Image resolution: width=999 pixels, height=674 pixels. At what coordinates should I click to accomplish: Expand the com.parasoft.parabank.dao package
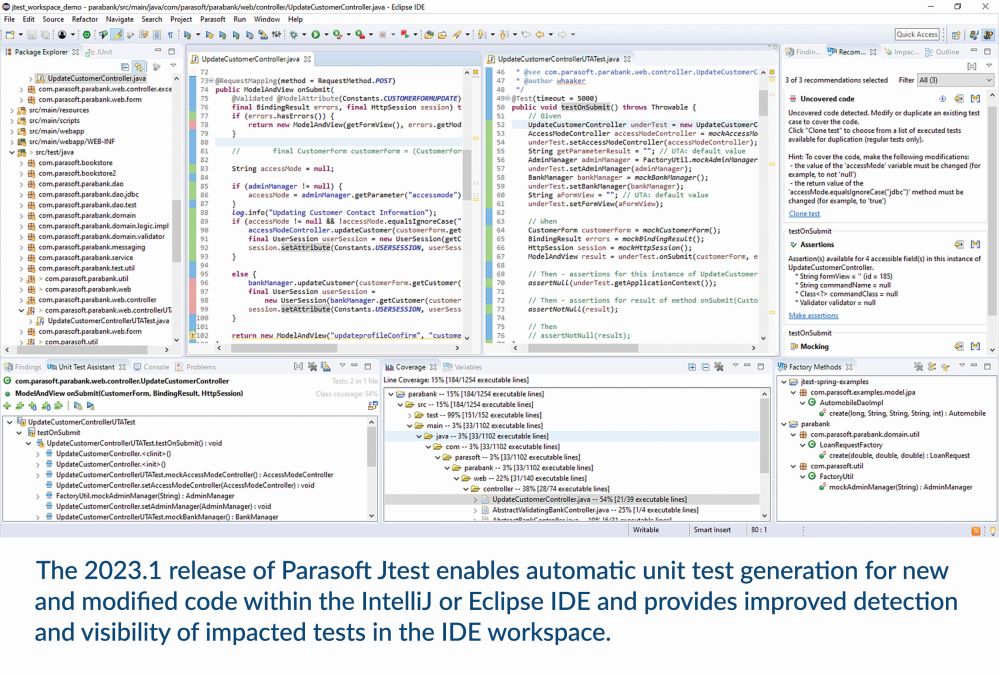21,184
